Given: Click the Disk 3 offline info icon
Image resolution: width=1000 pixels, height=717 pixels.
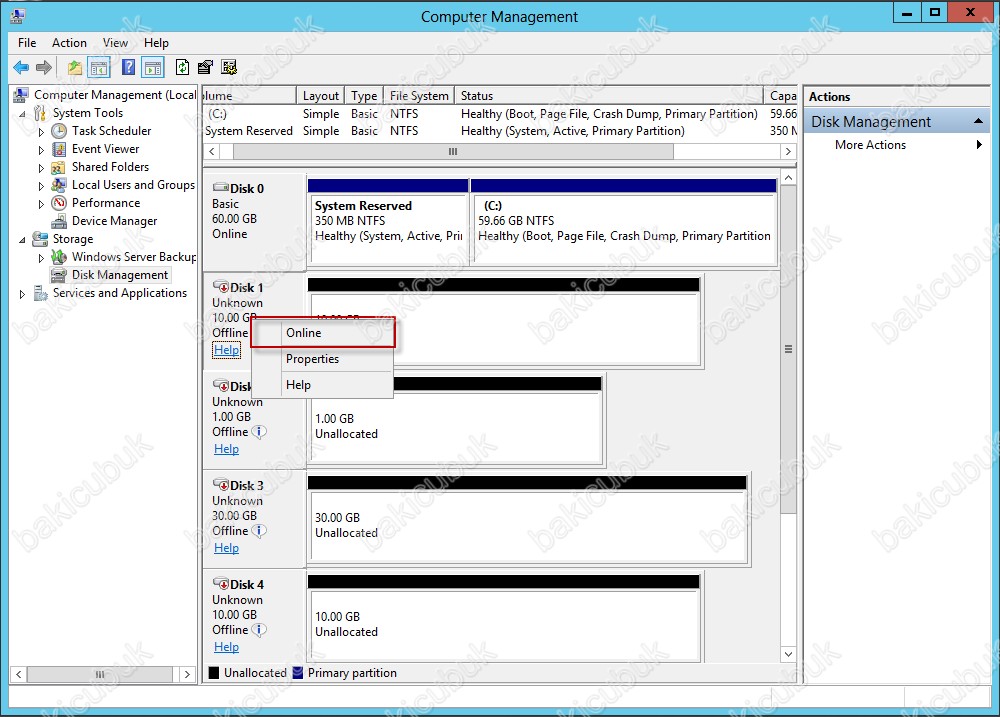Looking at the screenshot, I should point(259,531).
